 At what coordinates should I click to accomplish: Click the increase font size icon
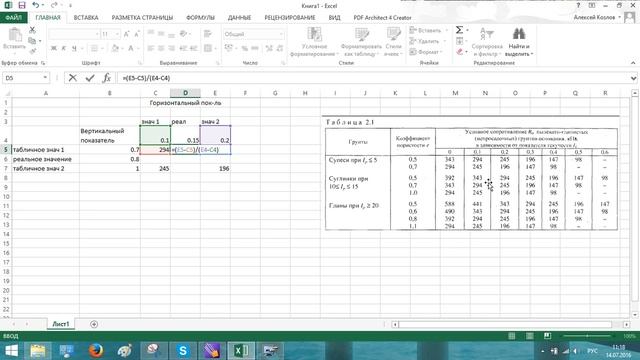click(x=127, y=34)
